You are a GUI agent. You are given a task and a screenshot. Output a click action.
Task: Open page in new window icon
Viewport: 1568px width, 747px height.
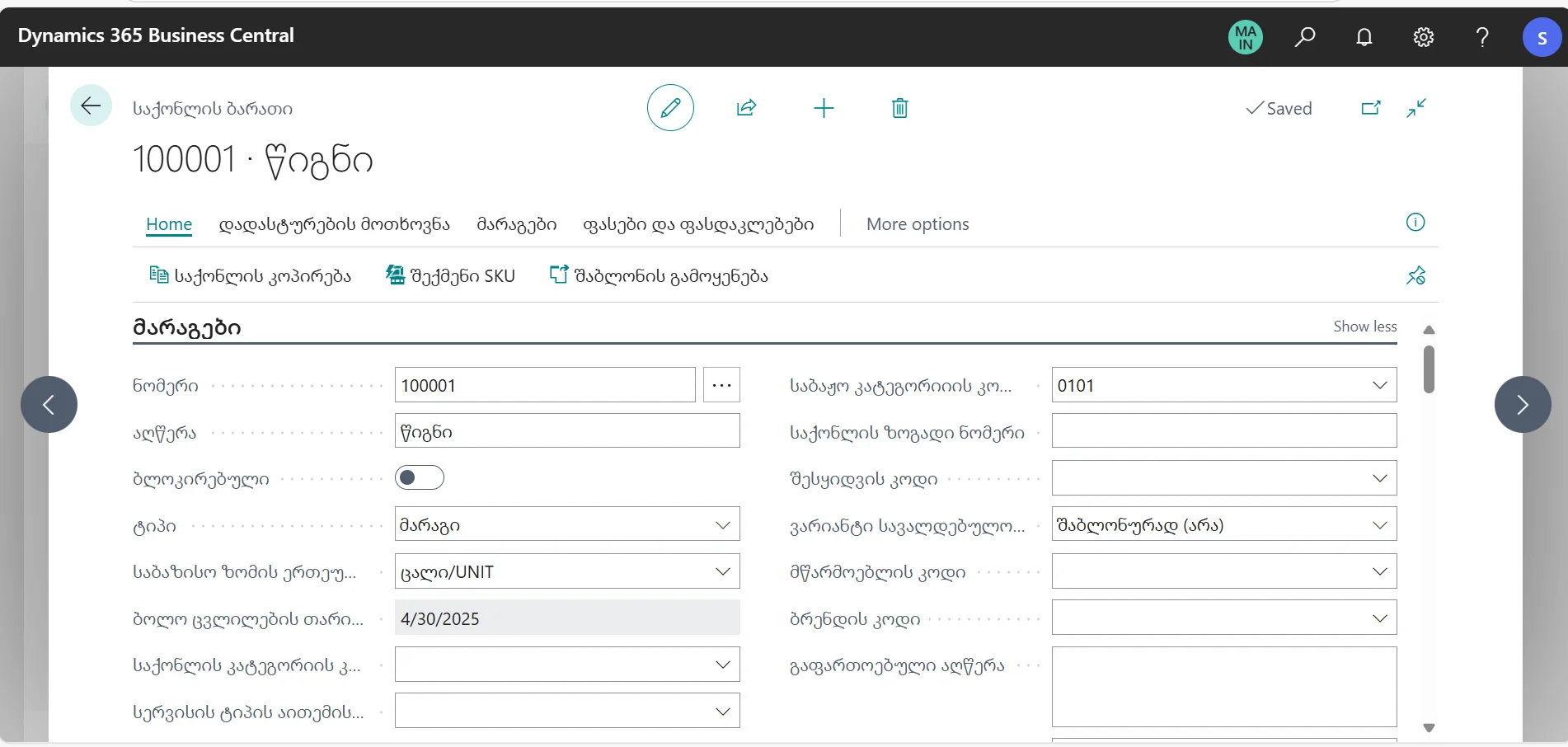point(1370,108)
